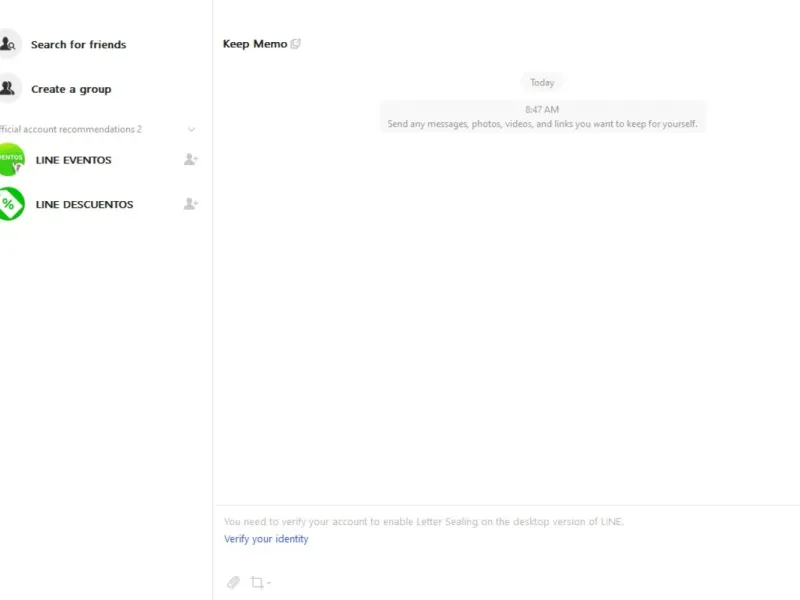Open LINE EVENTOS avatar
Viewport: 800px width, 600px height.
pos(11,160)
